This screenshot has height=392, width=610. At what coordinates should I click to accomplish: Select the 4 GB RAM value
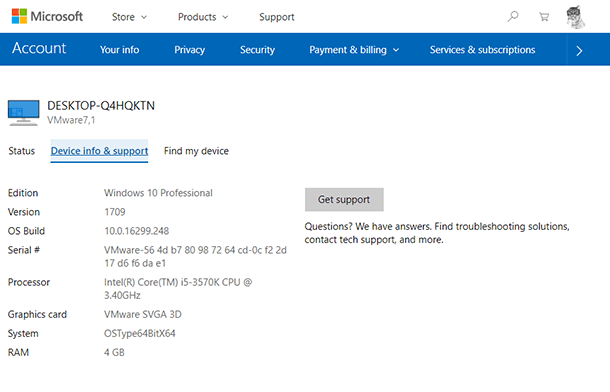tap(114, 352)
